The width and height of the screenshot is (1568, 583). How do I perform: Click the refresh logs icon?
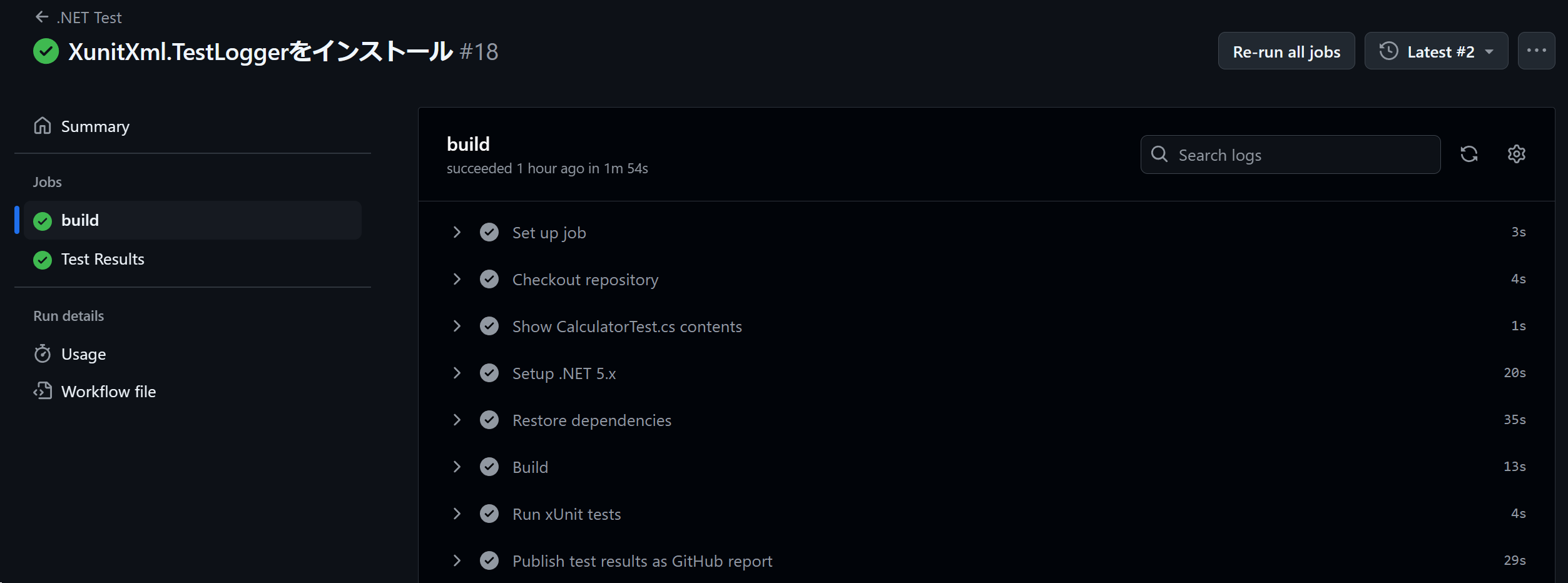coord(1469,154)
